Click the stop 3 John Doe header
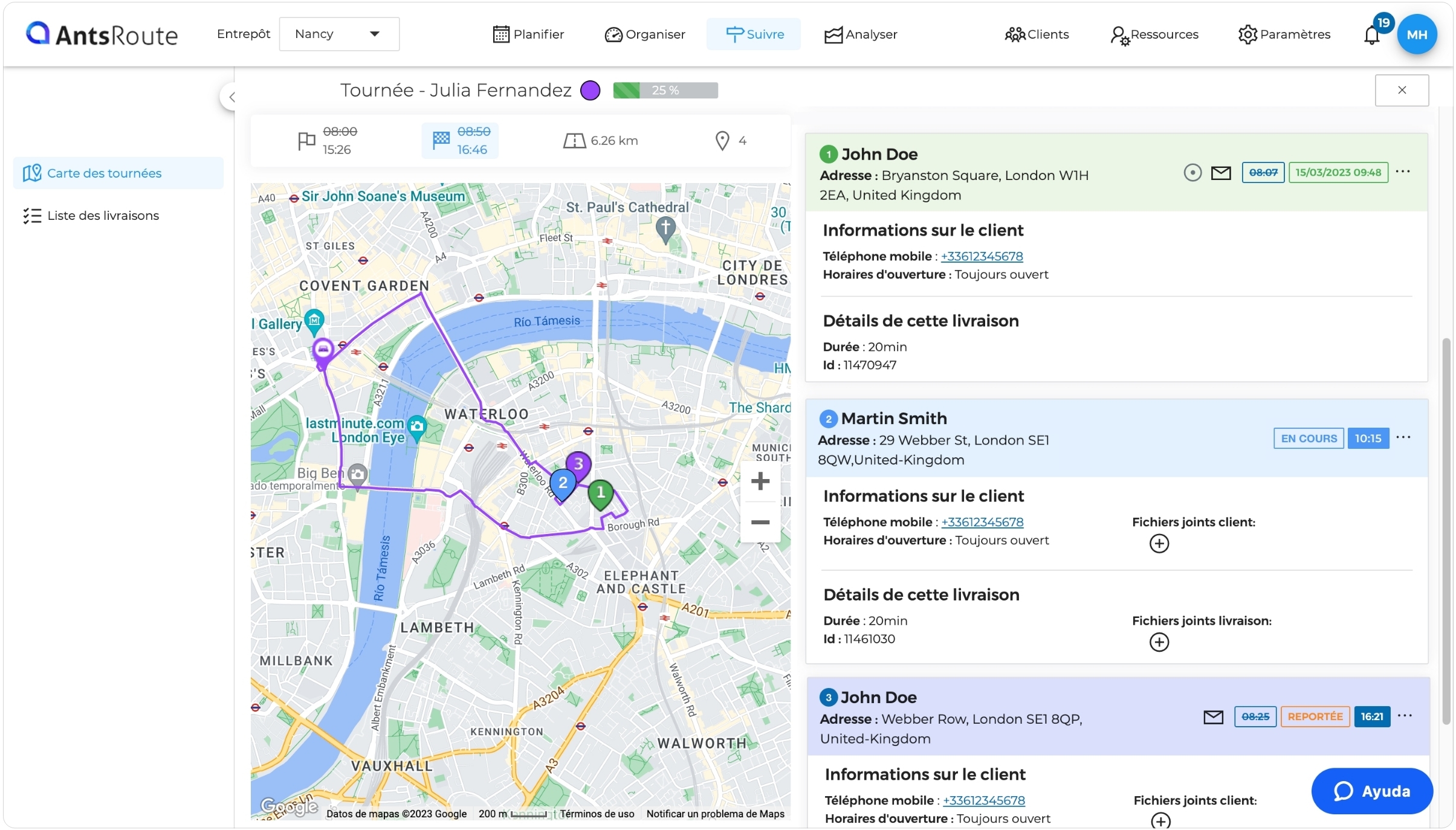Image resolution: width=1456 pixels, height=830 pixels. (x=1118, y=716)
